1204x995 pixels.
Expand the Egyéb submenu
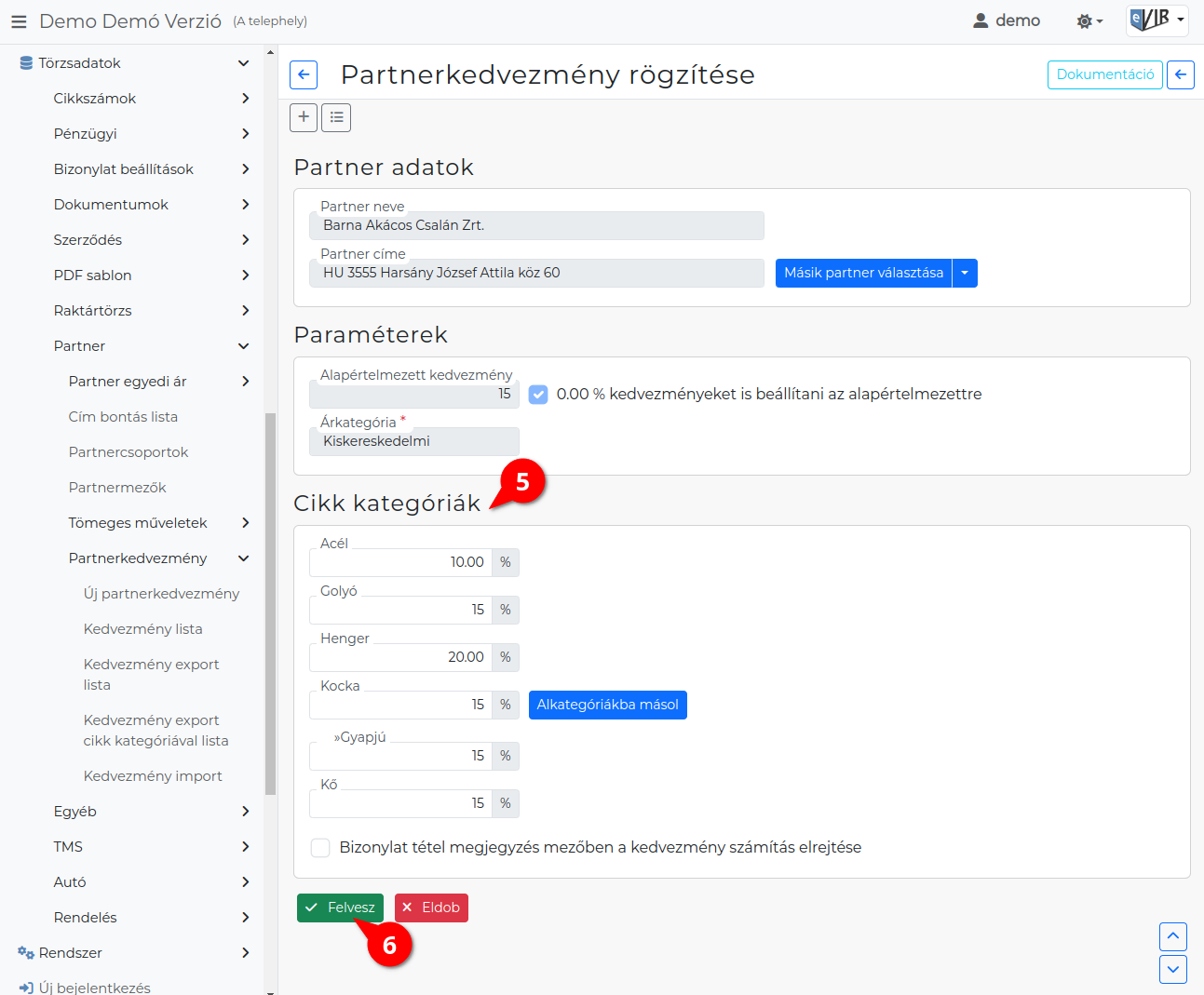point(245,812)
